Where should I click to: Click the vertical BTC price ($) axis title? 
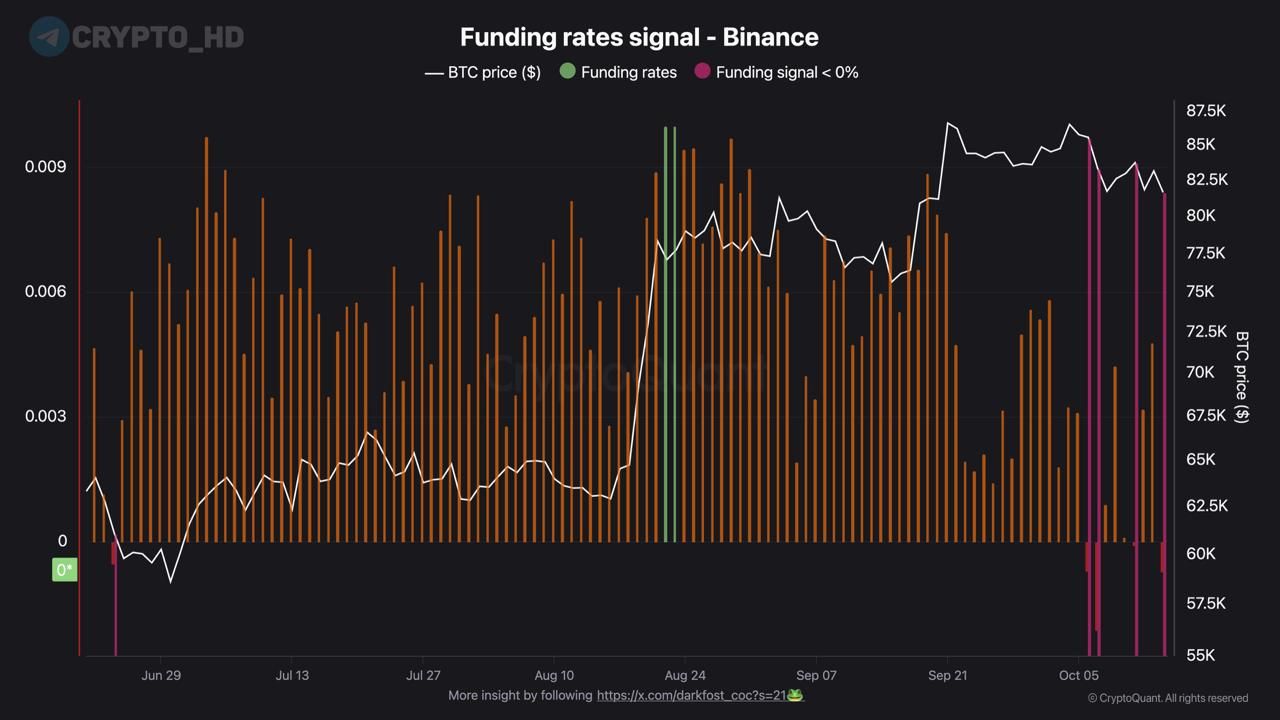click(x=1243, y=377)
